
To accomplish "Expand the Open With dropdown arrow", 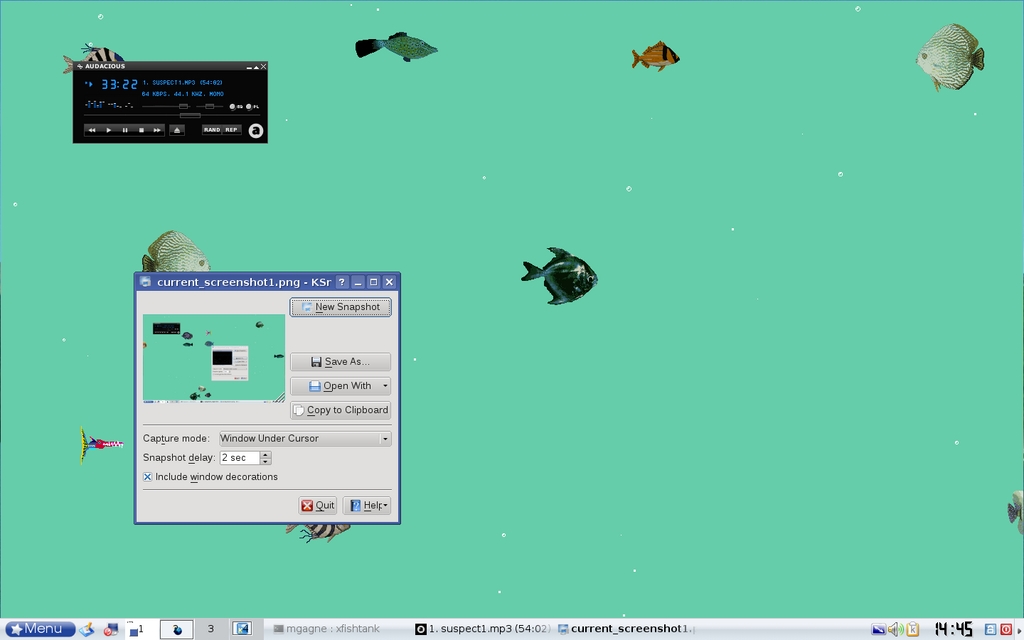I will [x=385, y=386].
